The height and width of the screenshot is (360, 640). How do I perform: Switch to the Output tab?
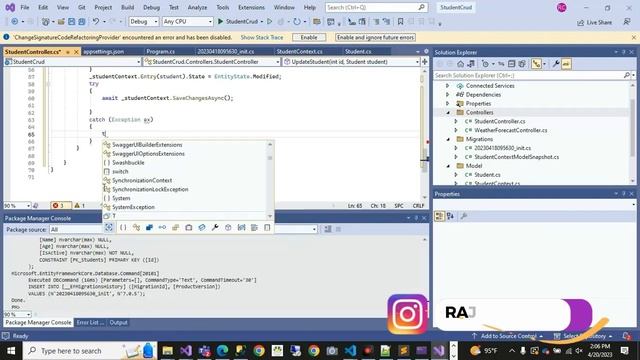coord(118,322)
